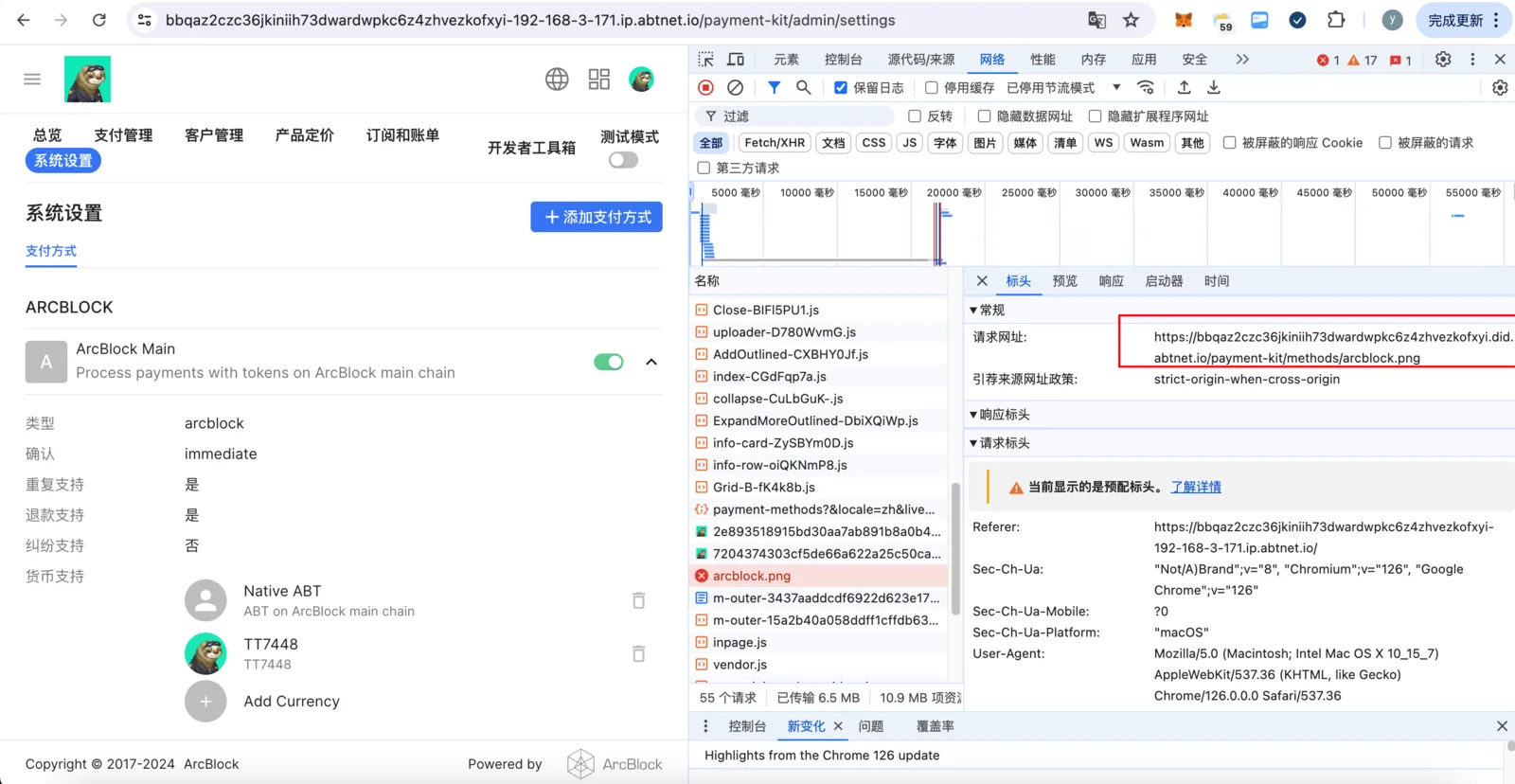
Task: Open the DevTools three-dot menu
Action: 1472,60
